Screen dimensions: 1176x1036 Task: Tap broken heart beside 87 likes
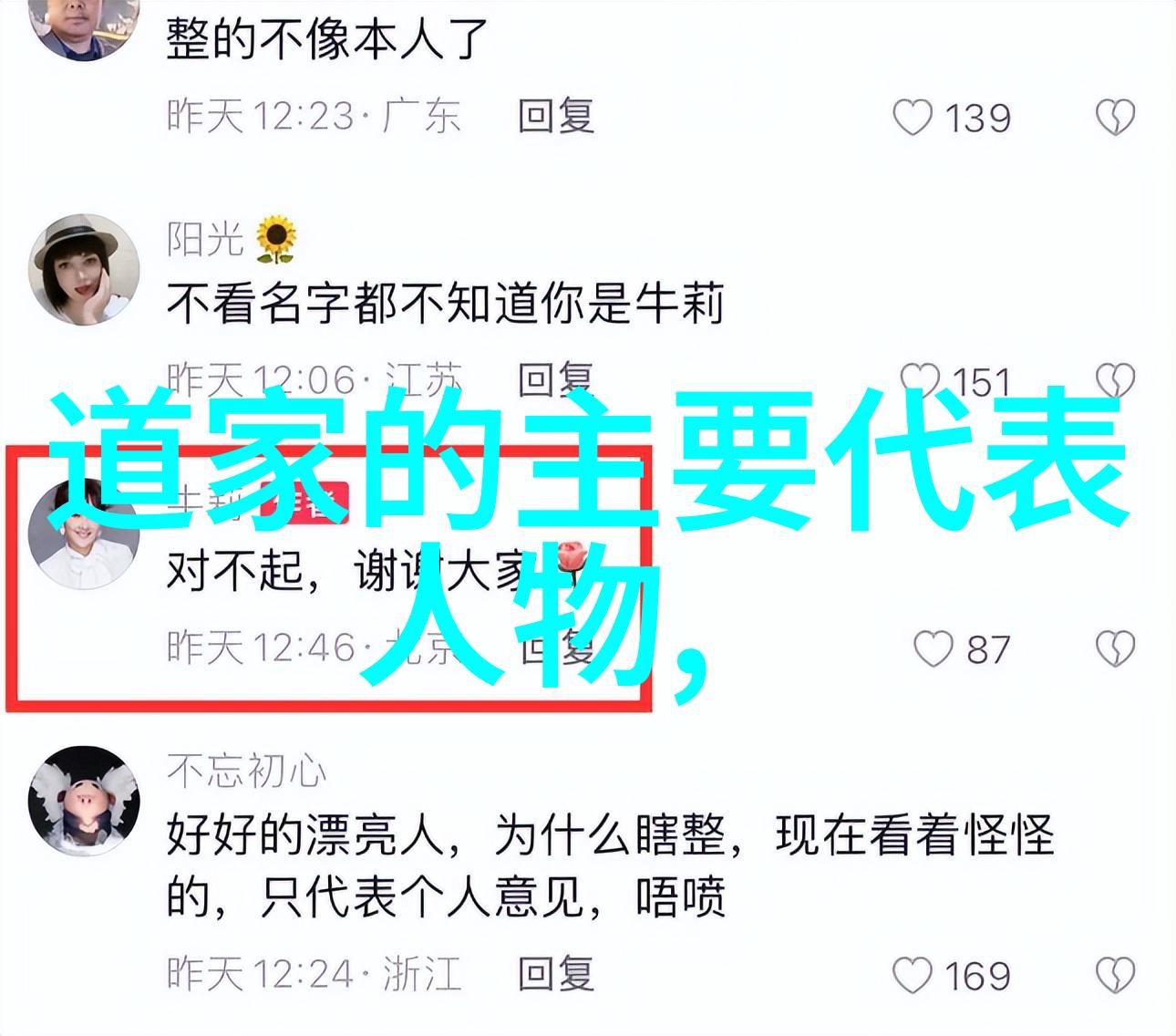tap(1115, 649)
